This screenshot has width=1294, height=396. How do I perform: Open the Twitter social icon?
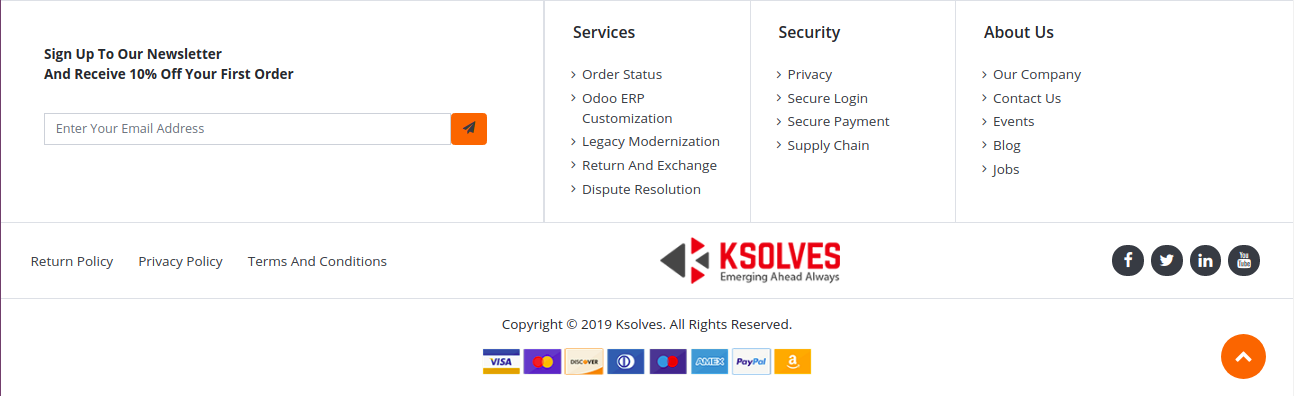pos(1166,261)
